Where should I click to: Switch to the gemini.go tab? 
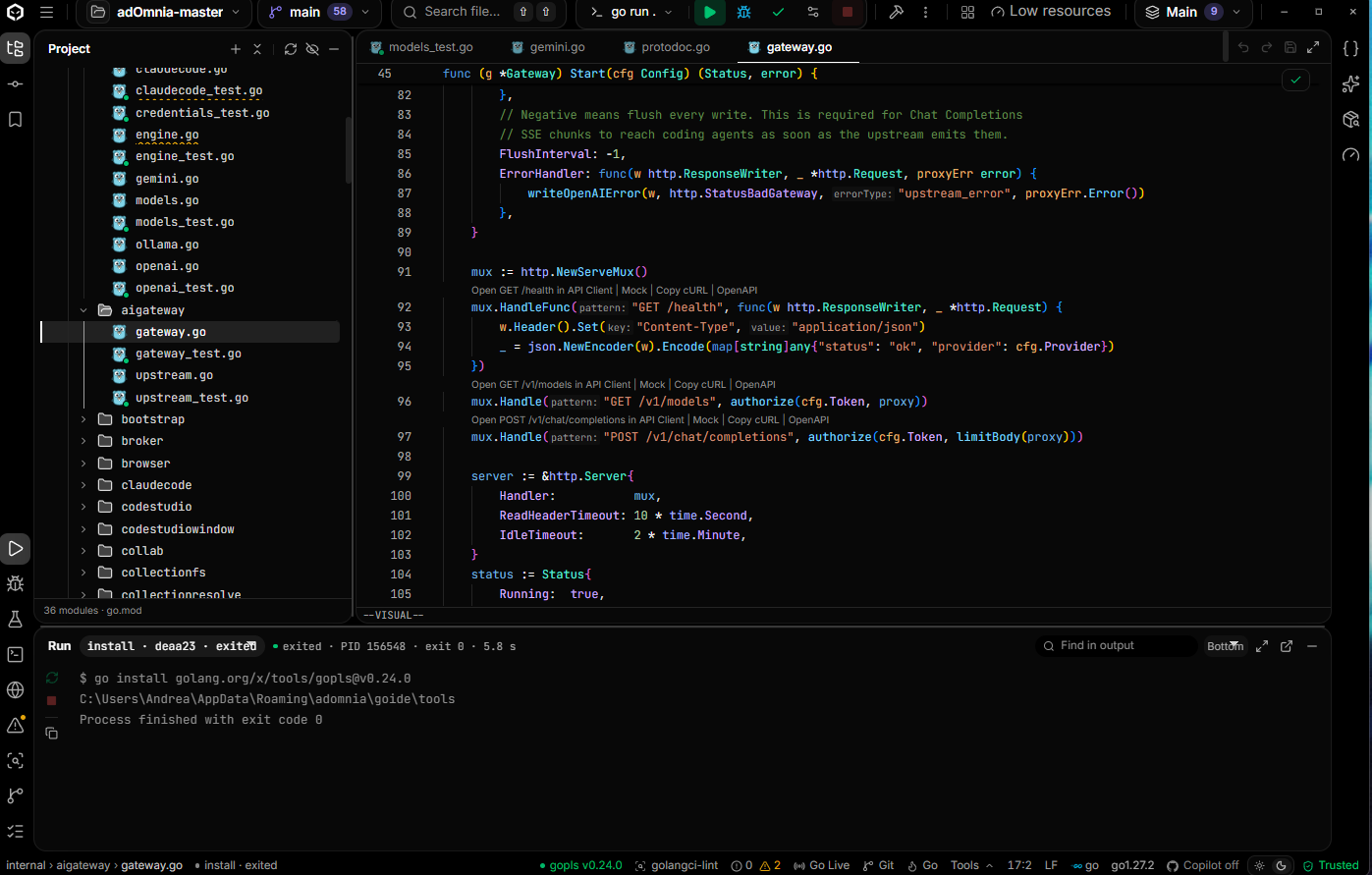pyautogui.click(x=549, y=47)
